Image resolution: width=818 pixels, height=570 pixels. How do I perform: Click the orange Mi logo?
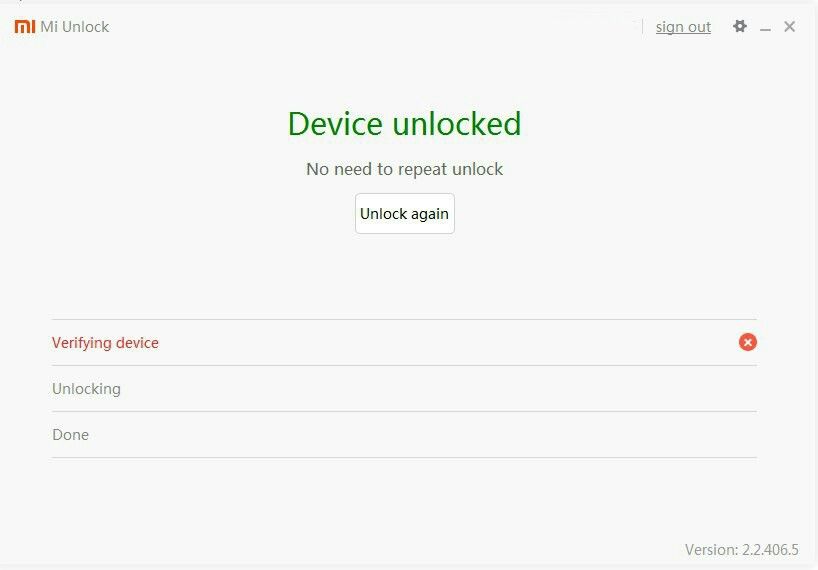(x=25, y=27)
